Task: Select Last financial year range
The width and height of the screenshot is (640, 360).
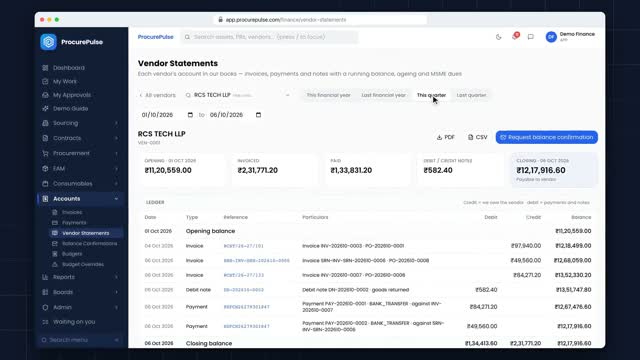Action: point(384,95)
